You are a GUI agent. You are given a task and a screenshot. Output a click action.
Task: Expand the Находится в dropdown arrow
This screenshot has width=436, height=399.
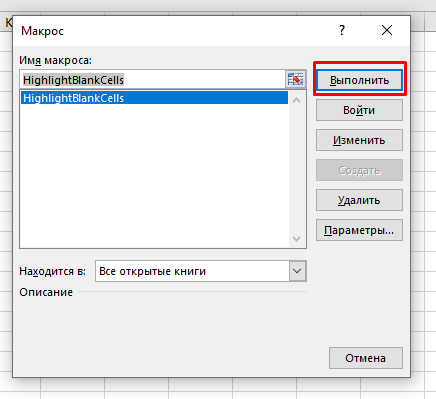(x=297, y=271)
